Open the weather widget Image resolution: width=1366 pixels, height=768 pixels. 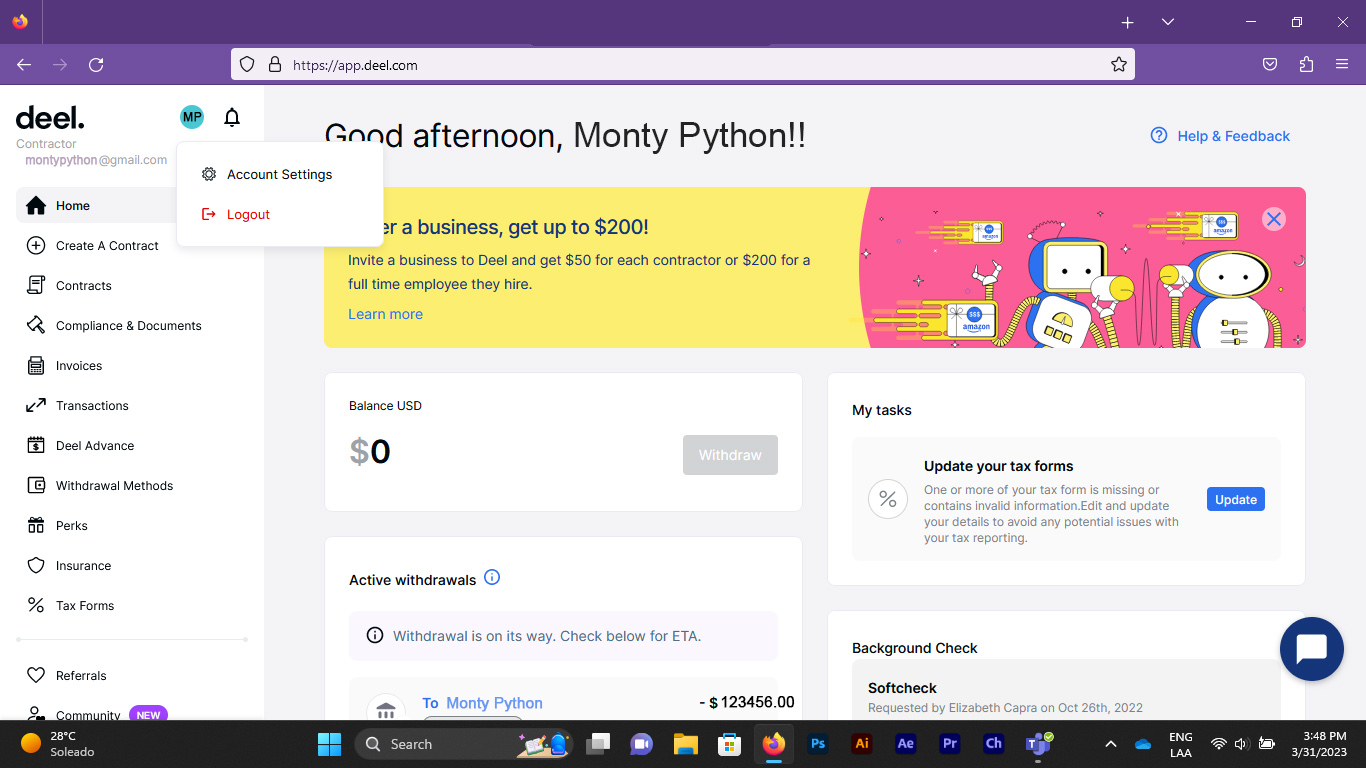(58, 744)
